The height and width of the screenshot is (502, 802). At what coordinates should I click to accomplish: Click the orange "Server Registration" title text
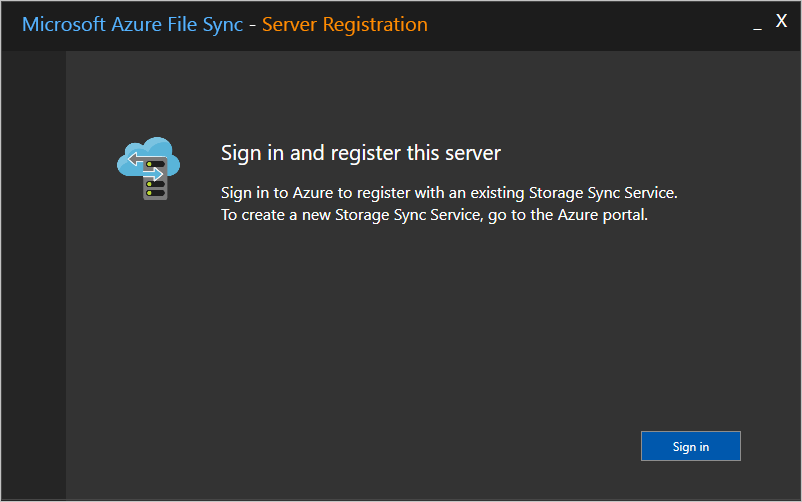344,24
